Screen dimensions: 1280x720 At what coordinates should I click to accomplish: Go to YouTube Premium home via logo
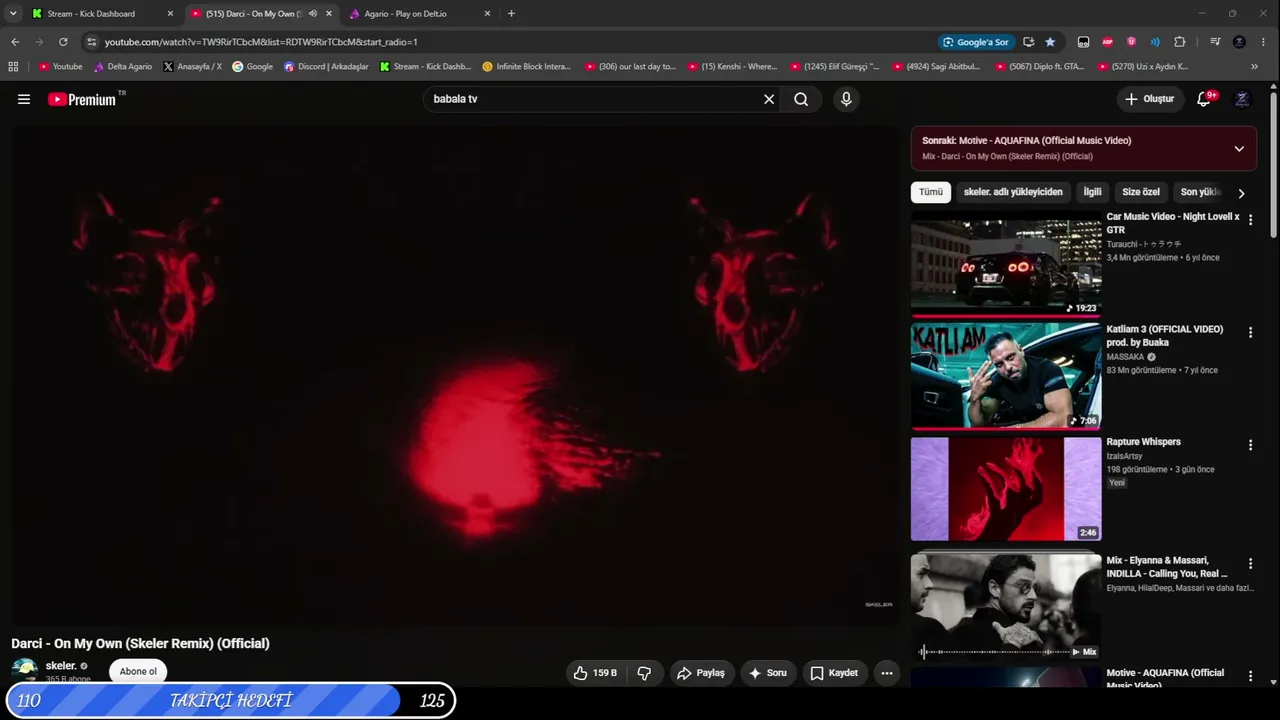[82, 99]
